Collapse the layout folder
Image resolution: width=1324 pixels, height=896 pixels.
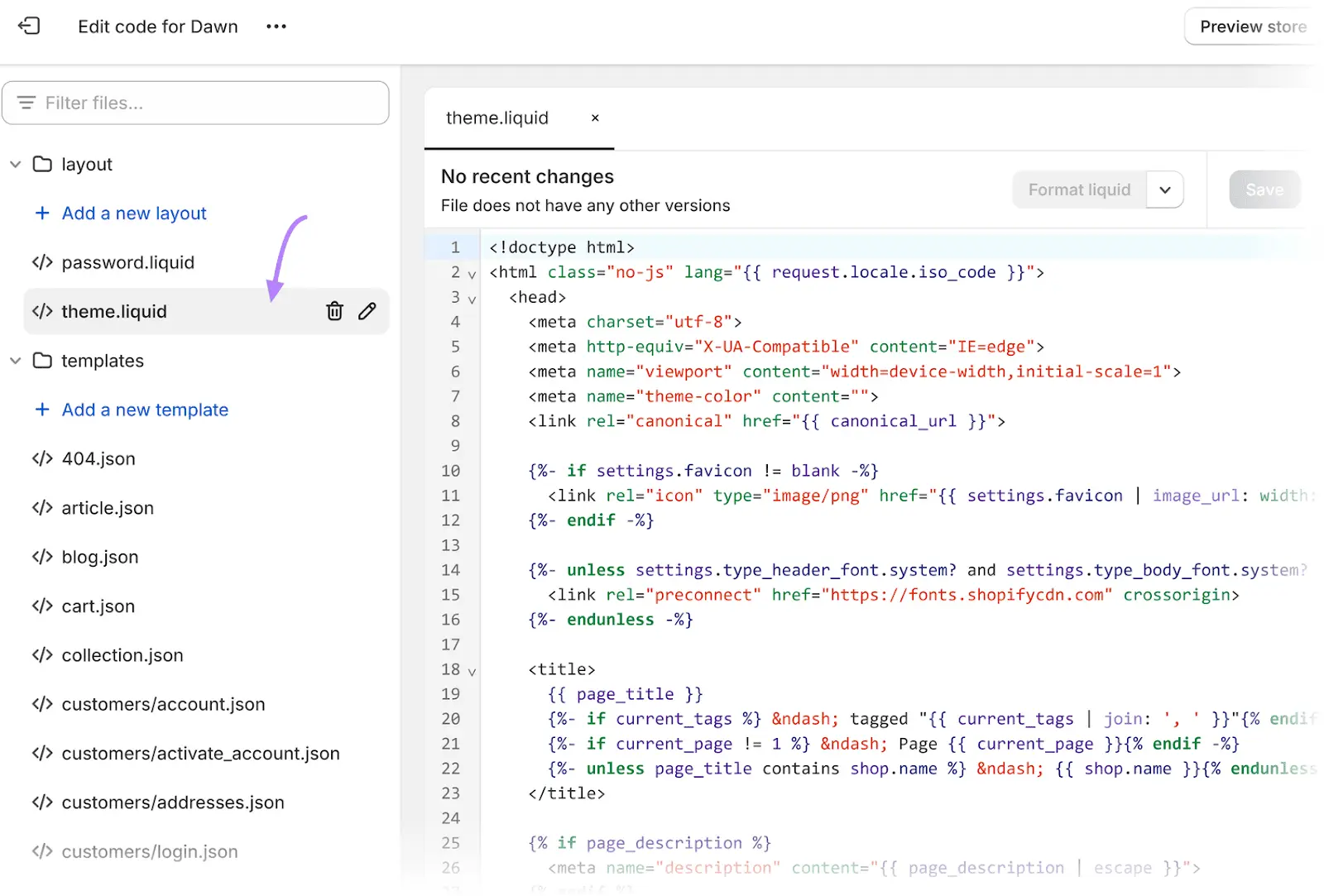[x=15, y=164]
